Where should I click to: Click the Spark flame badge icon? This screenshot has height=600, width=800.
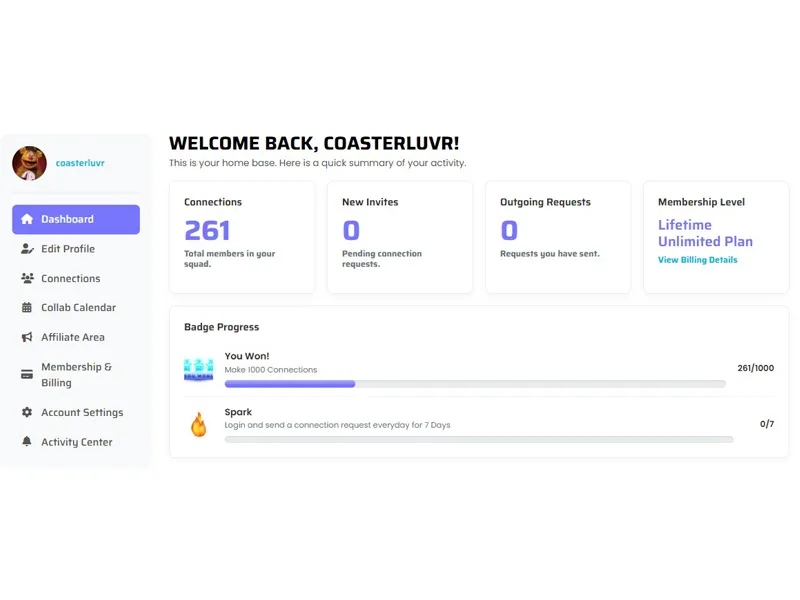198,425
